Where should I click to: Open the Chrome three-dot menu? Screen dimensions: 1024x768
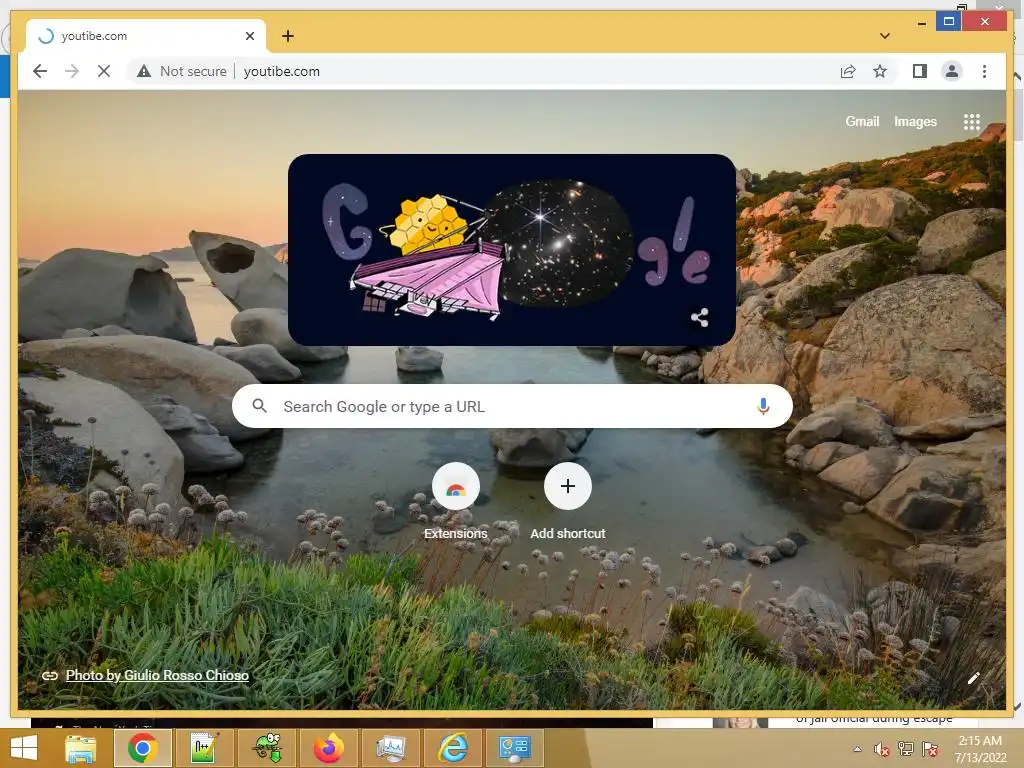click(984, 71)
